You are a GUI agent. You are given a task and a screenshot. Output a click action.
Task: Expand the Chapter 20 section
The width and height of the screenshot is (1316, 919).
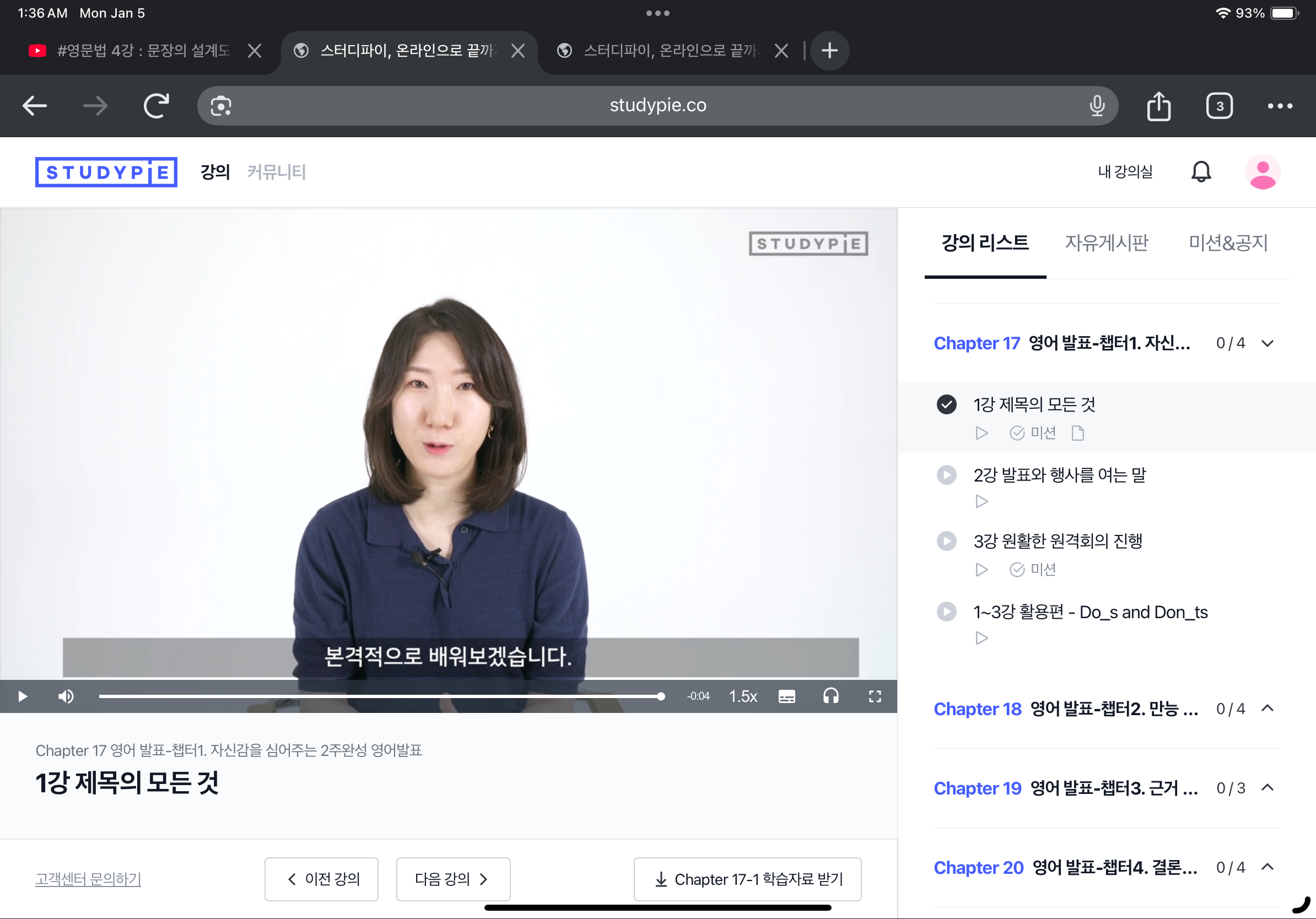1268,867
